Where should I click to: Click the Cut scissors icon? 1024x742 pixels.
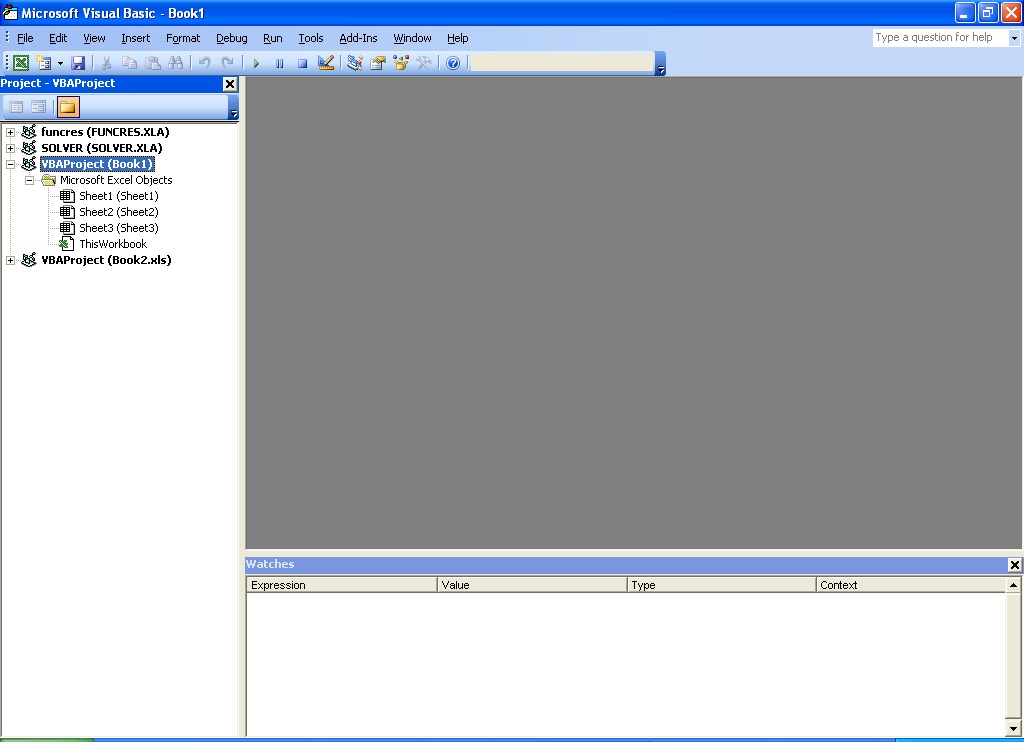coord(106,63)
